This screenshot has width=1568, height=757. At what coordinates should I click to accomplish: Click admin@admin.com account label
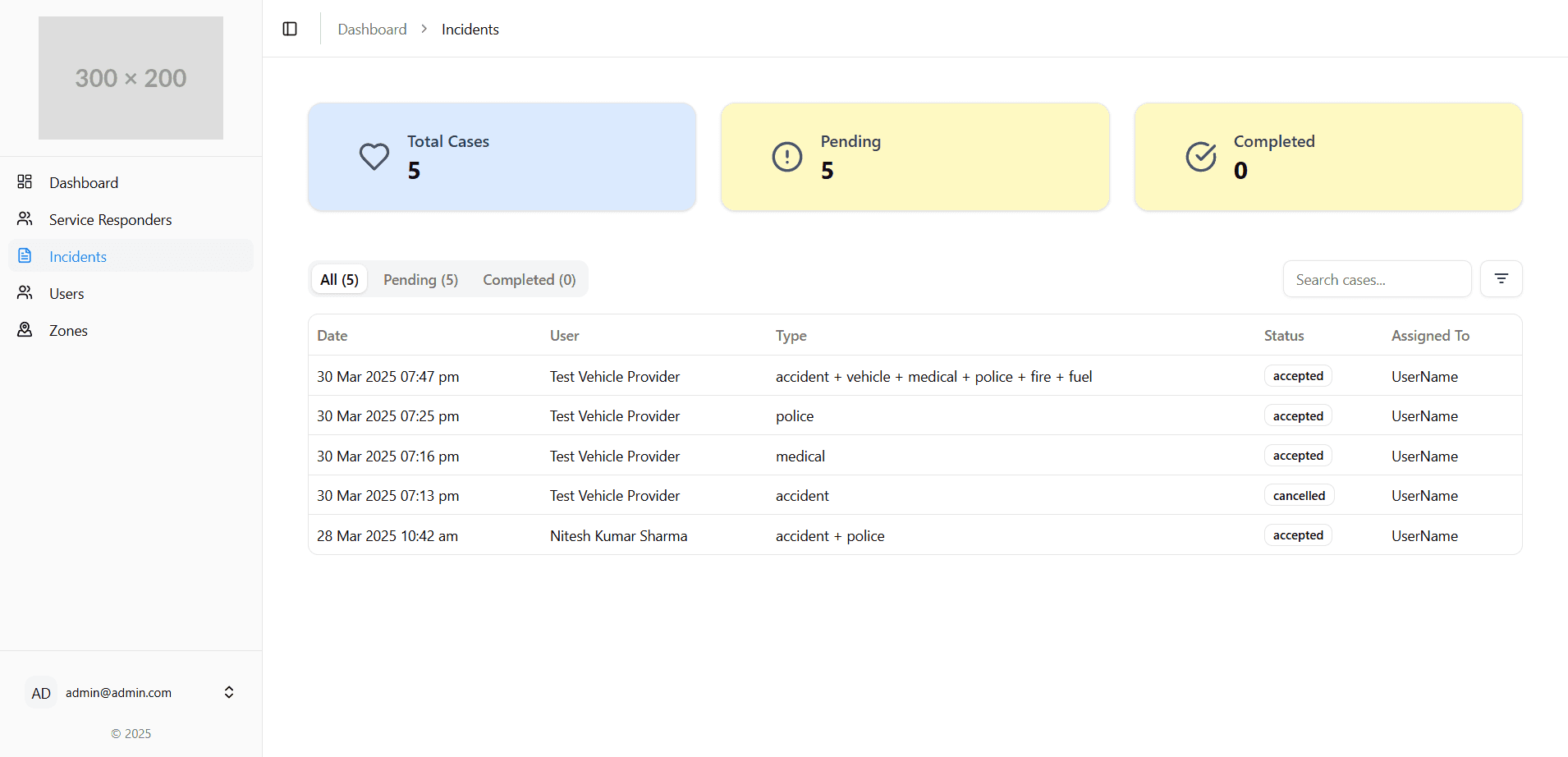pos(118,692)
